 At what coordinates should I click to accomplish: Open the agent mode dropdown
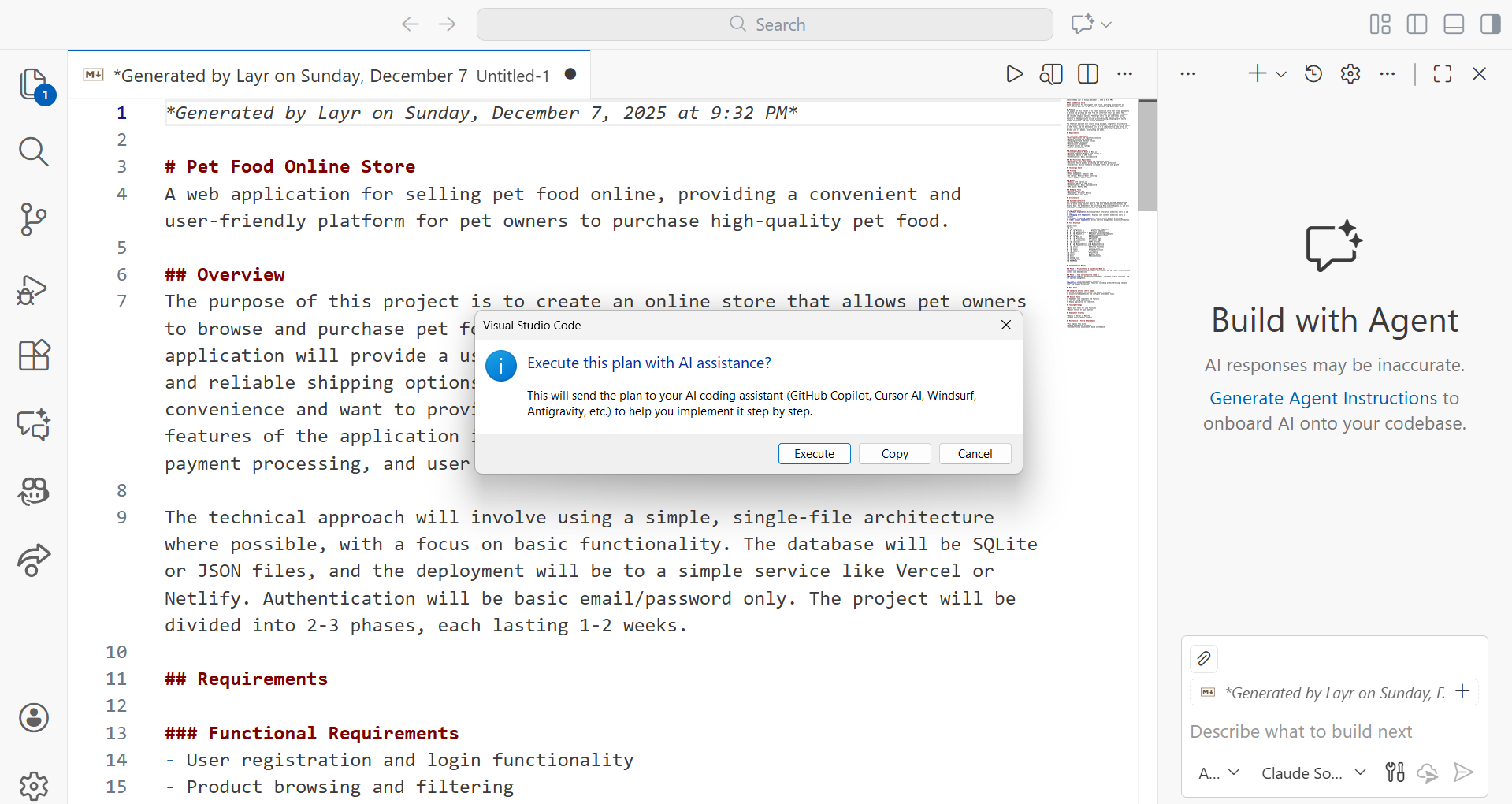(1219, 773)
